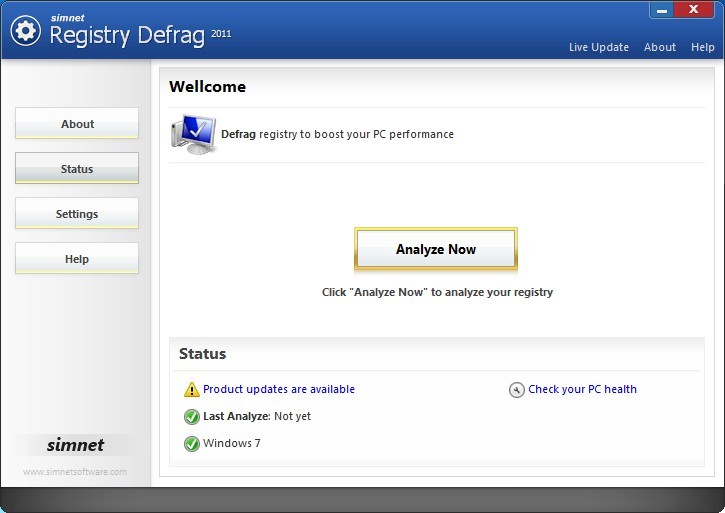Click the yellow warning triangle icon
Screen dimensions: 725x513
(x=191, y=390)
